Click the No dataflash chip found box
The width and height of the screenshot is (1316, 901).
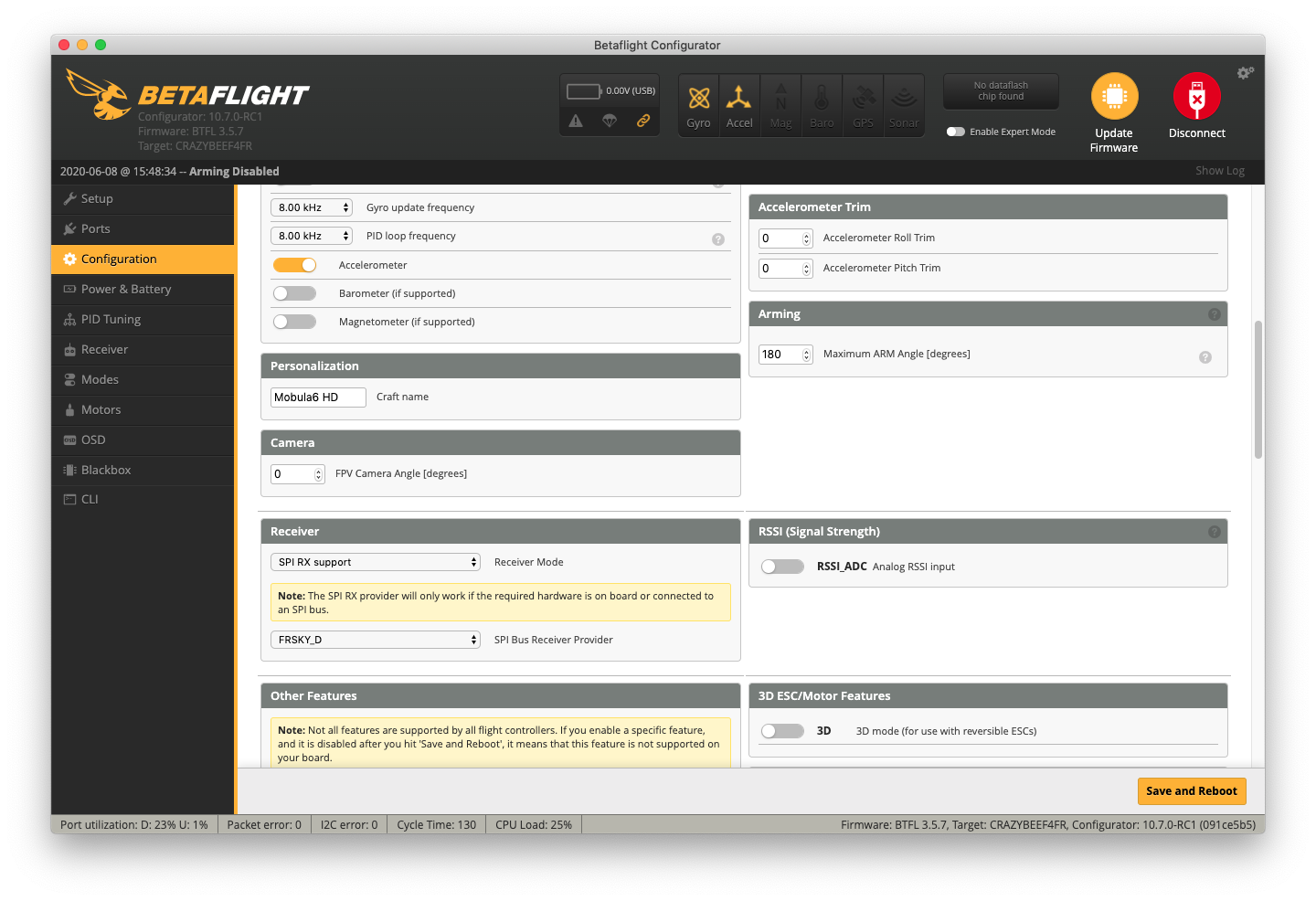[x=1001, y=91]
